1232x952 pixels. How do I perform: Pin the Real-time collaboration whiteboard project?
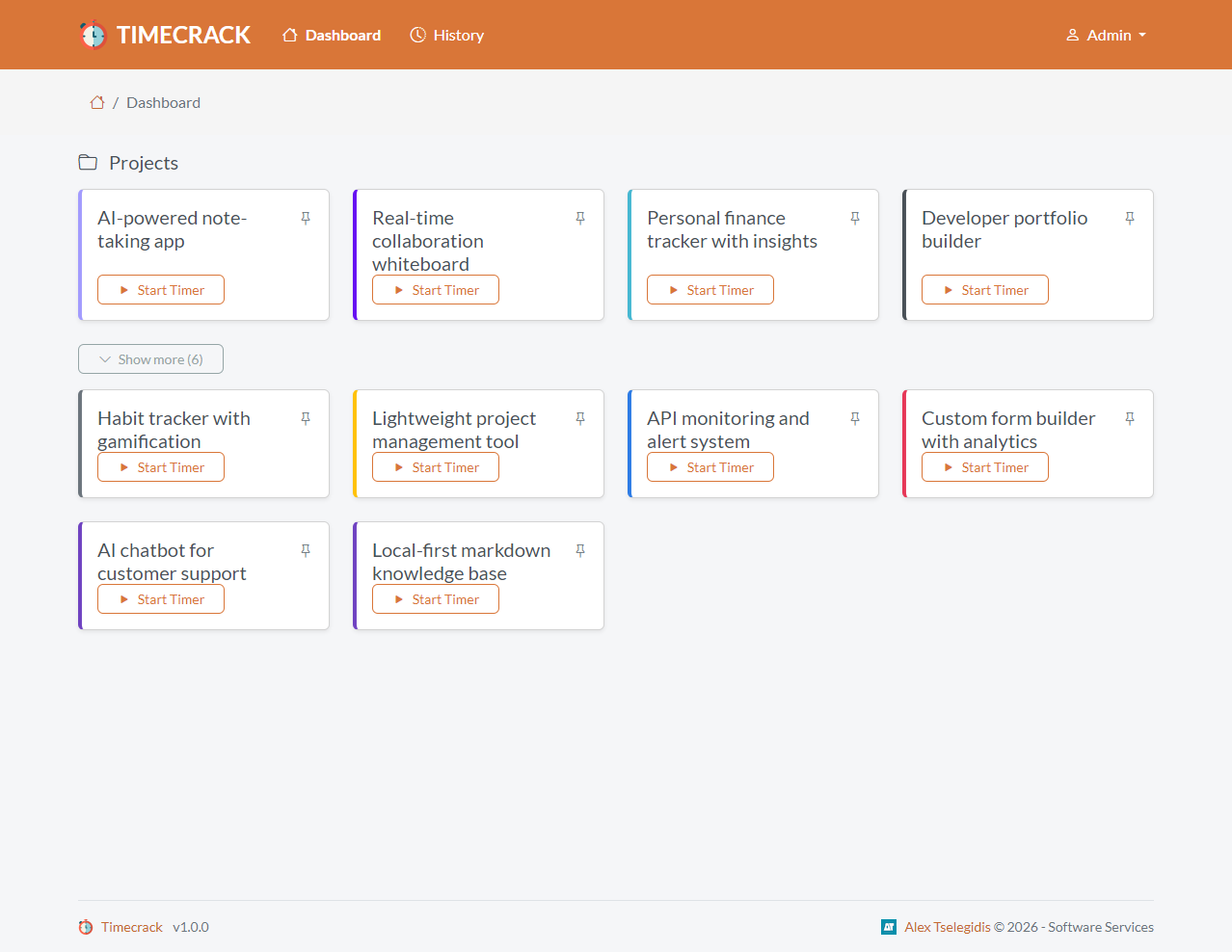[x=580, y=219]
